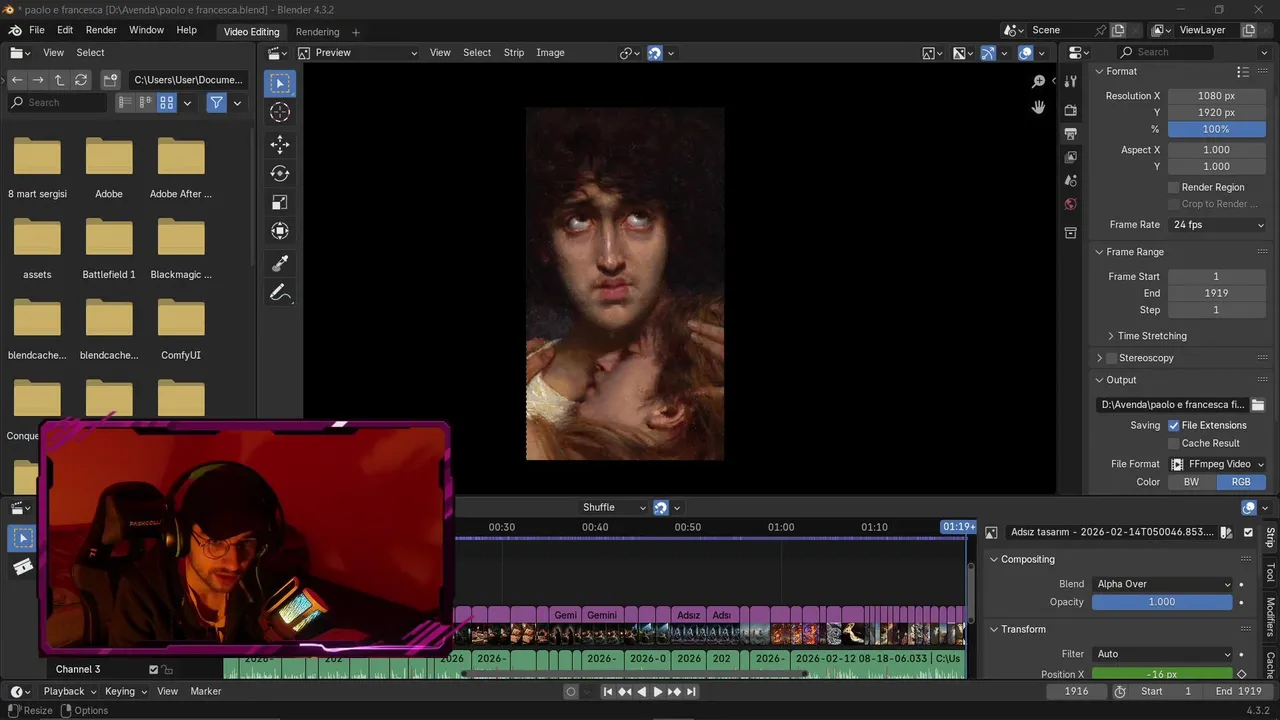Open the Render properties tab icon
Screen dimensions: 1280x720
(x=1071, y=109)
